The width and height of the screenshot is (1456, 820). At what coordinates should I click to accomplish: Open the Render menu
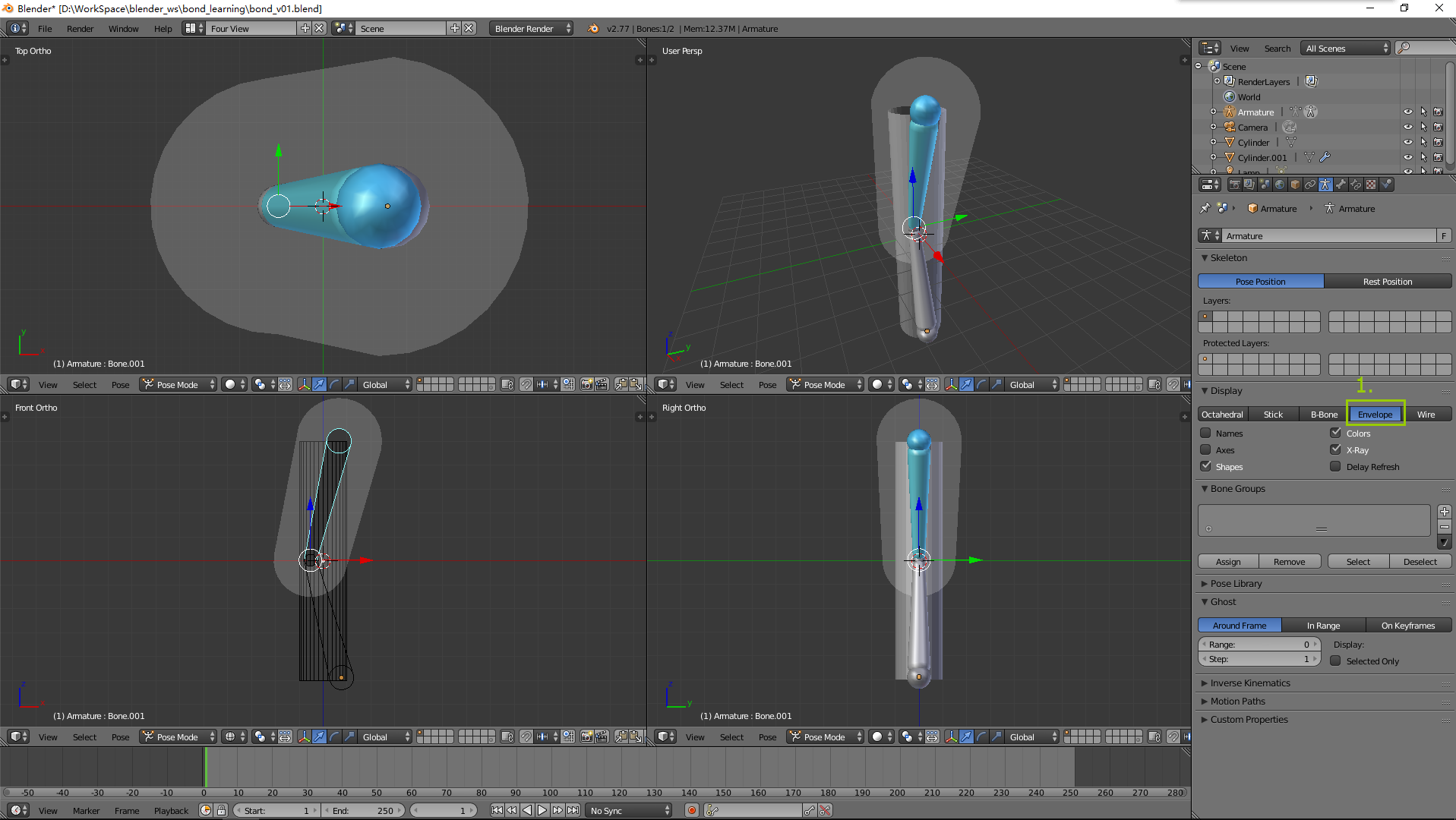80,28
